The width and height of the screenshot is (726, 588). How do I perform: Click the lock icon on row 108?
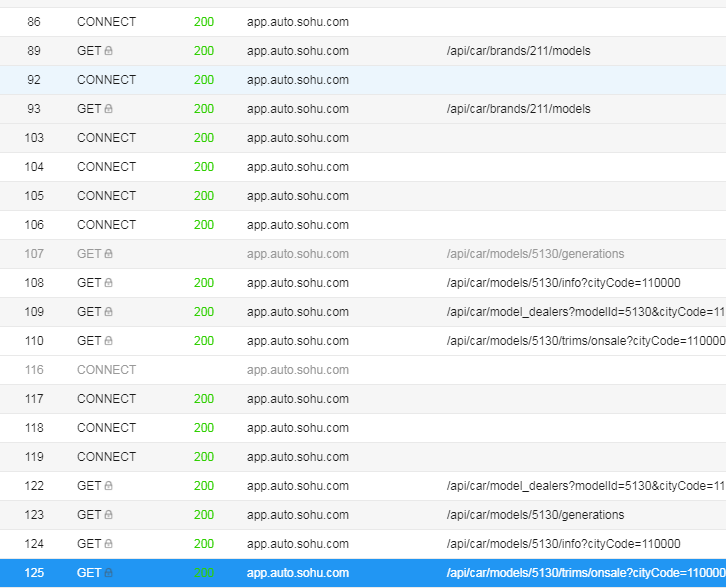[108, 282]
